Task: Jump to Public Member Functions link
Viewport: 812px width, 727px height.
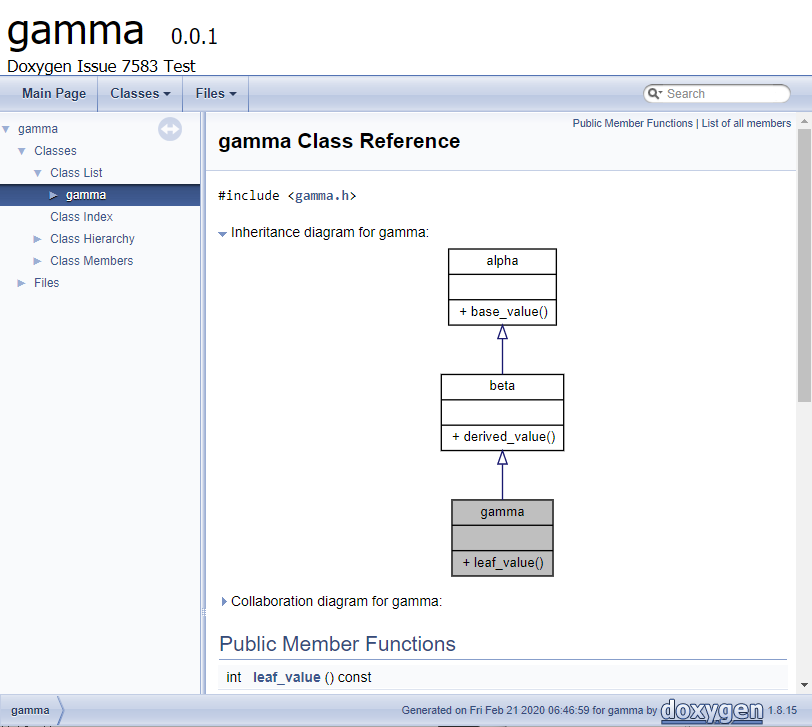Action: pos(632,123)
